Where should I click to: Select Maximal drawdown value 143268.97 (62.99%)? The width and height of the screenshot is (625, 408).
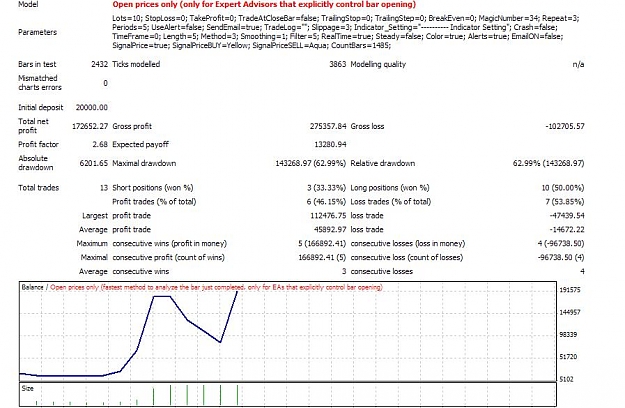point(311,163)
